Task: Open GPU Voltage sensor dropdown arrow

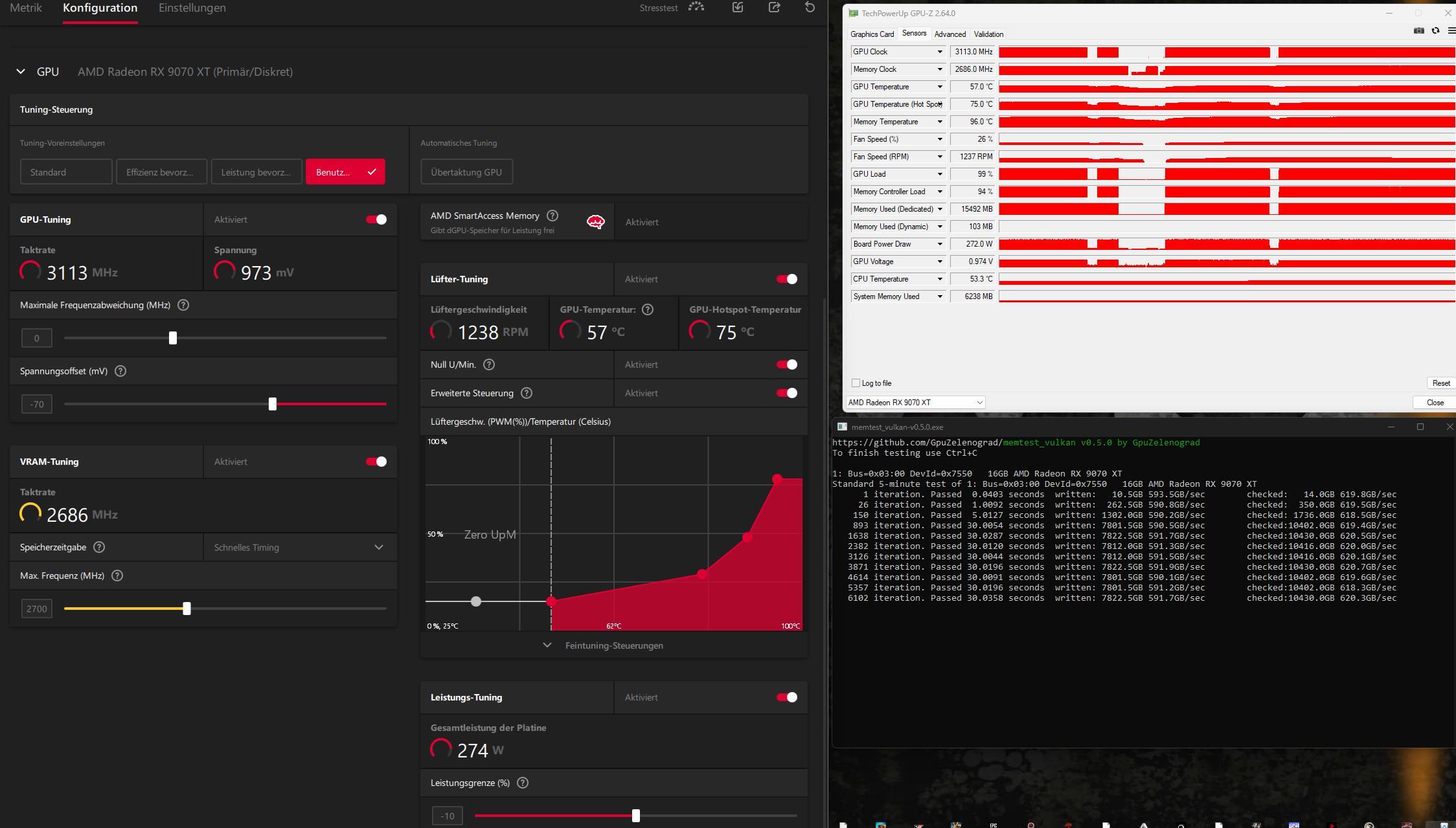Action: tap(940, 262)
